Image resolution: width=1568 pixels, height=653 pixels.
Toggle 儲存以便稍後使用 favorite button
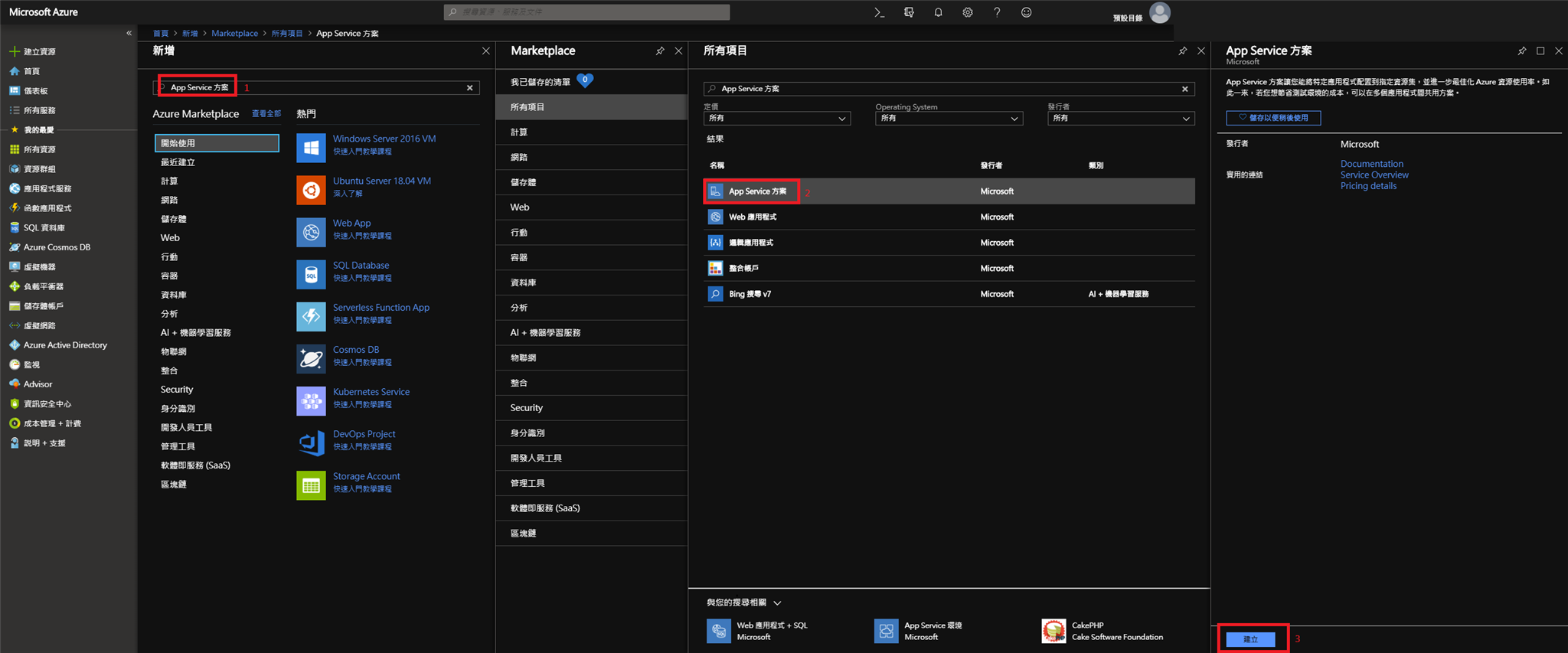(1273, 118)
